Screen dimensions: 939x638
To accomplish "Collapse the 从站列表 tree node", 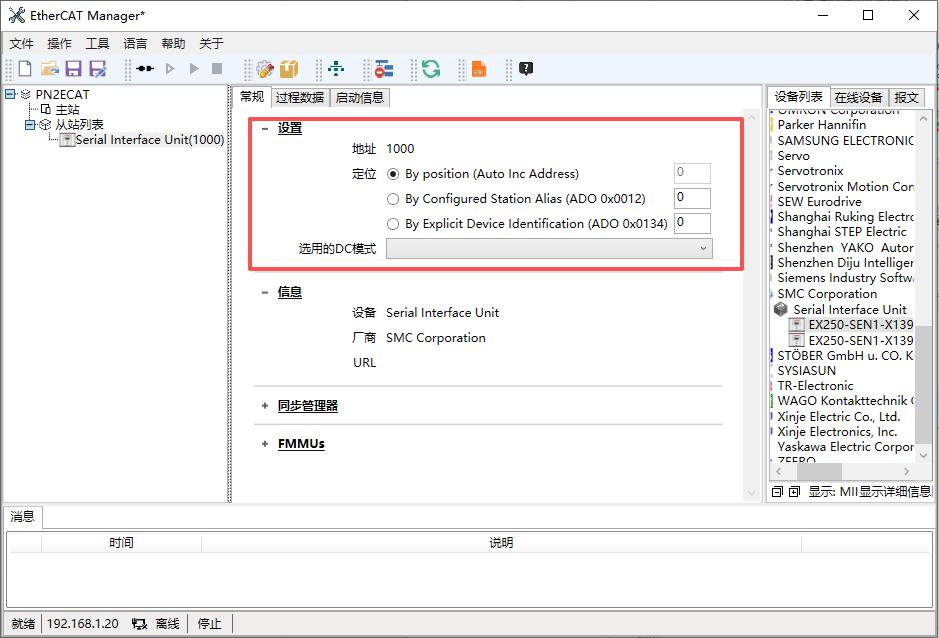I will coord(30,125).
